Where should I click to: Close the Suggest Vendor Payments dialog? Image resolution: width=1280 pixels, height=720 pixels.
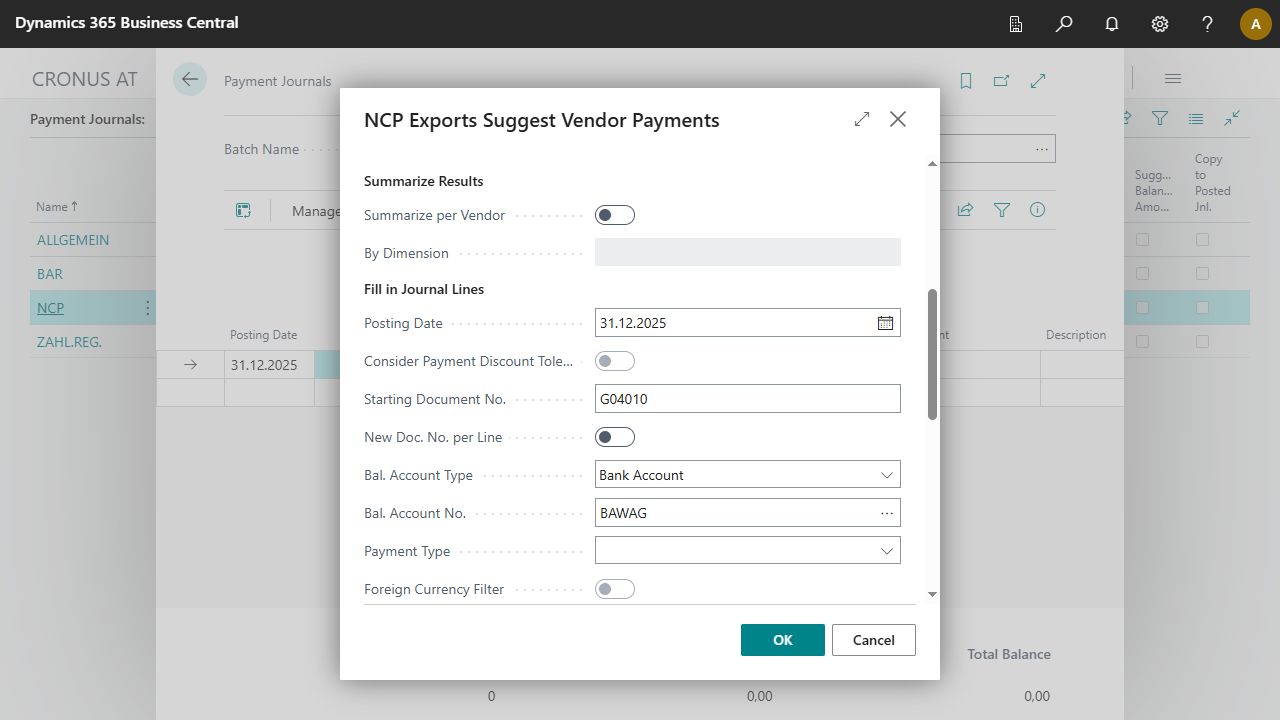coord(898,119)
